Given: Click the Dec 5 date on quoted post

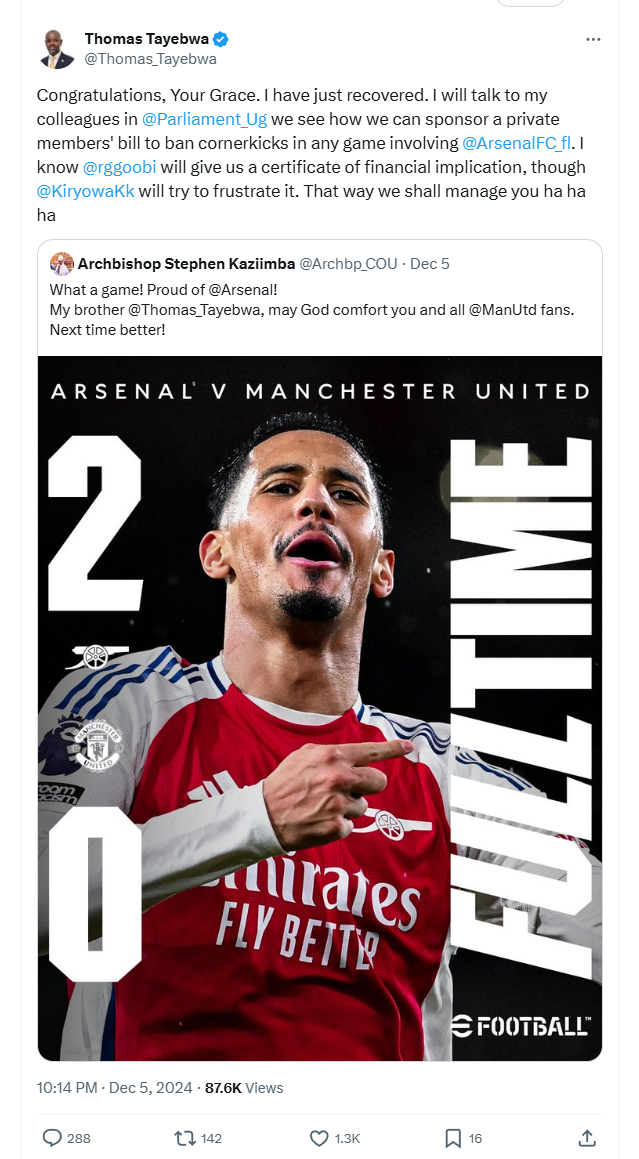Looking at the screenshot, I should tap(429, 264).
